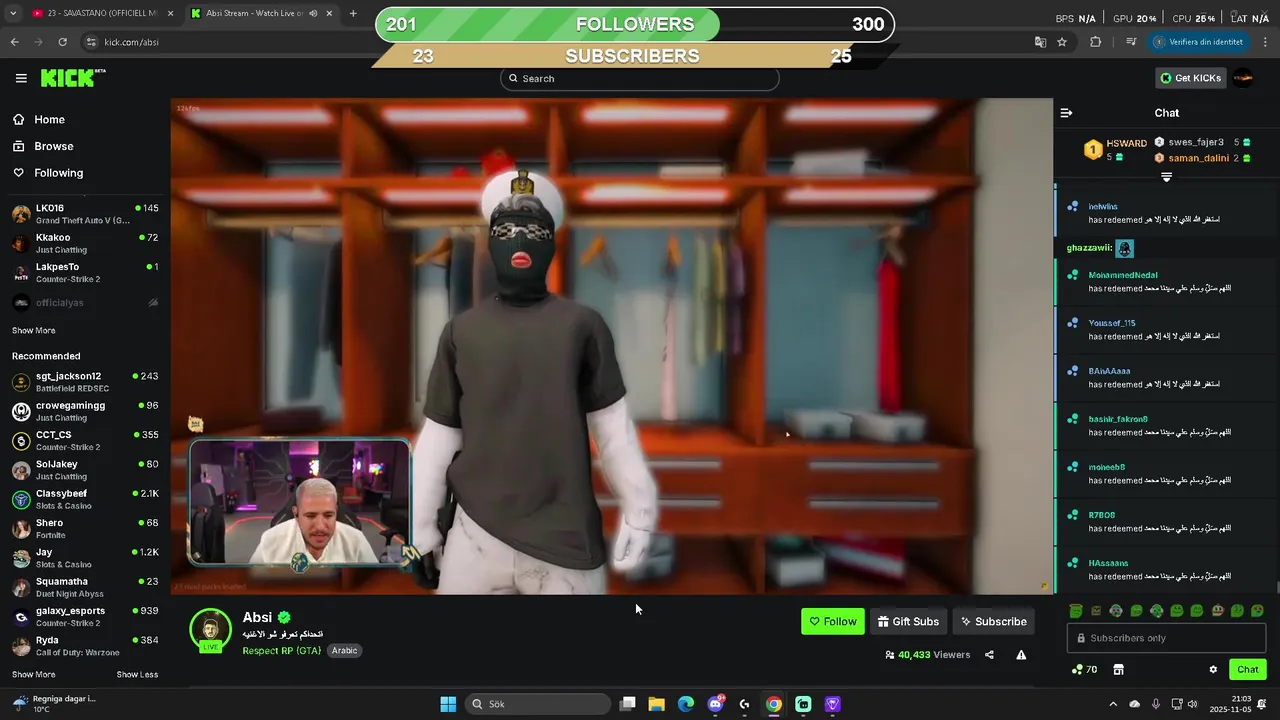Click the channel points 70 counter
Image resolution: width=1280 pixels, height=720 pixels.
coord(1085,670)
